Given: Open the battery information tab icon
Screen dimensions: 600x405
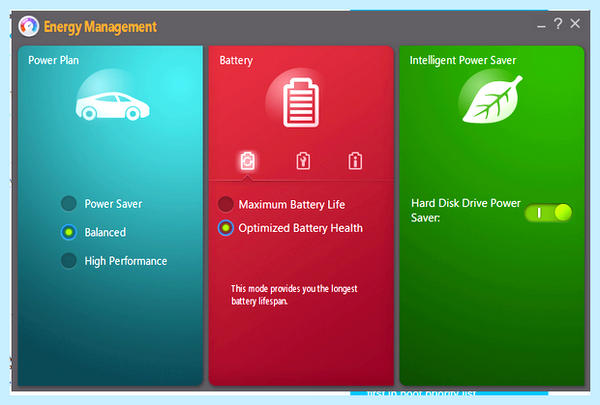Looking at the screenshot, I should point(355,161).
